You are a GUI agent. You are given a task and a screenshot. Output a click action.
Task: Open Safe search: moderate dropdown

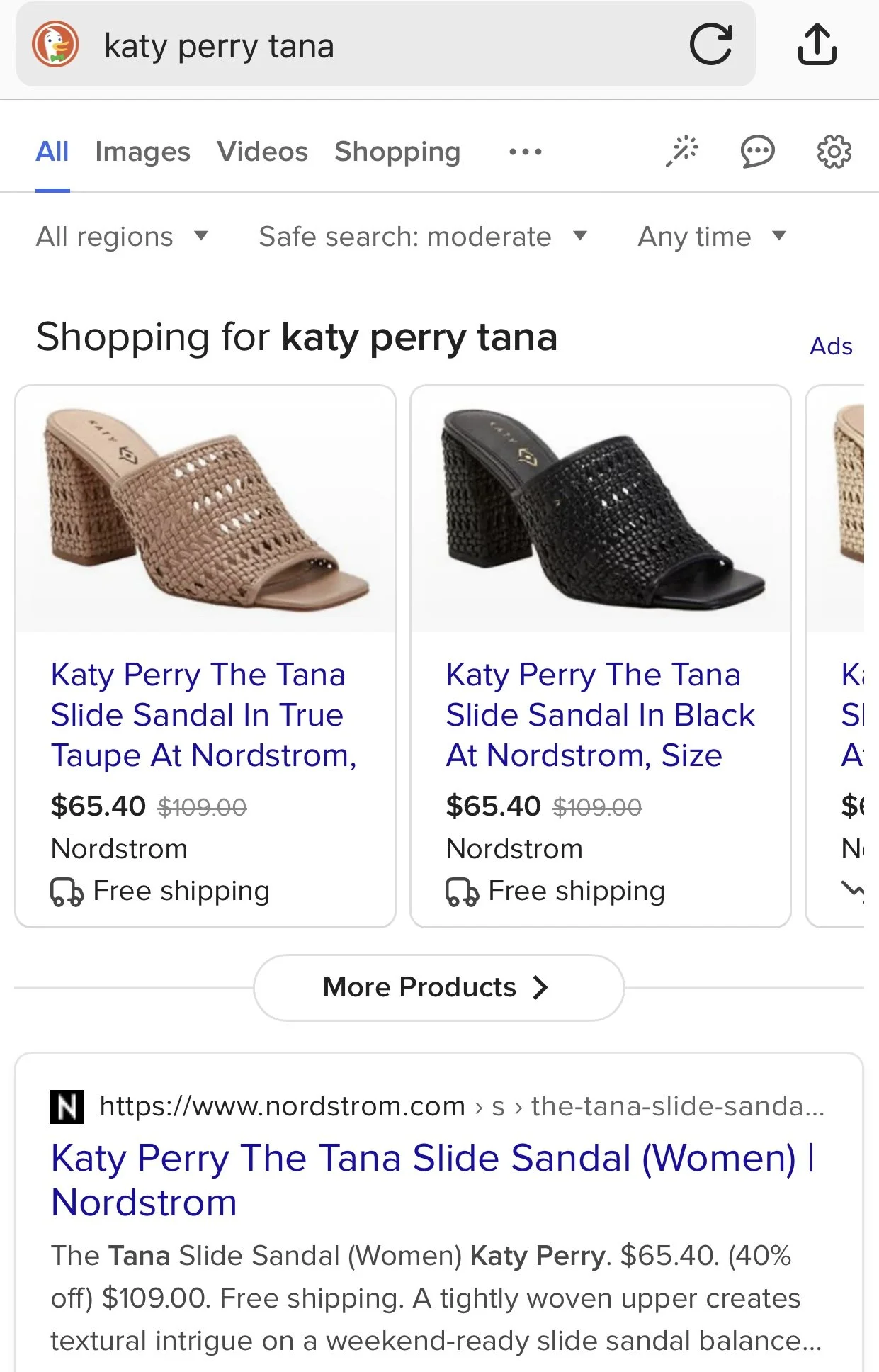(x=422, y=237)
